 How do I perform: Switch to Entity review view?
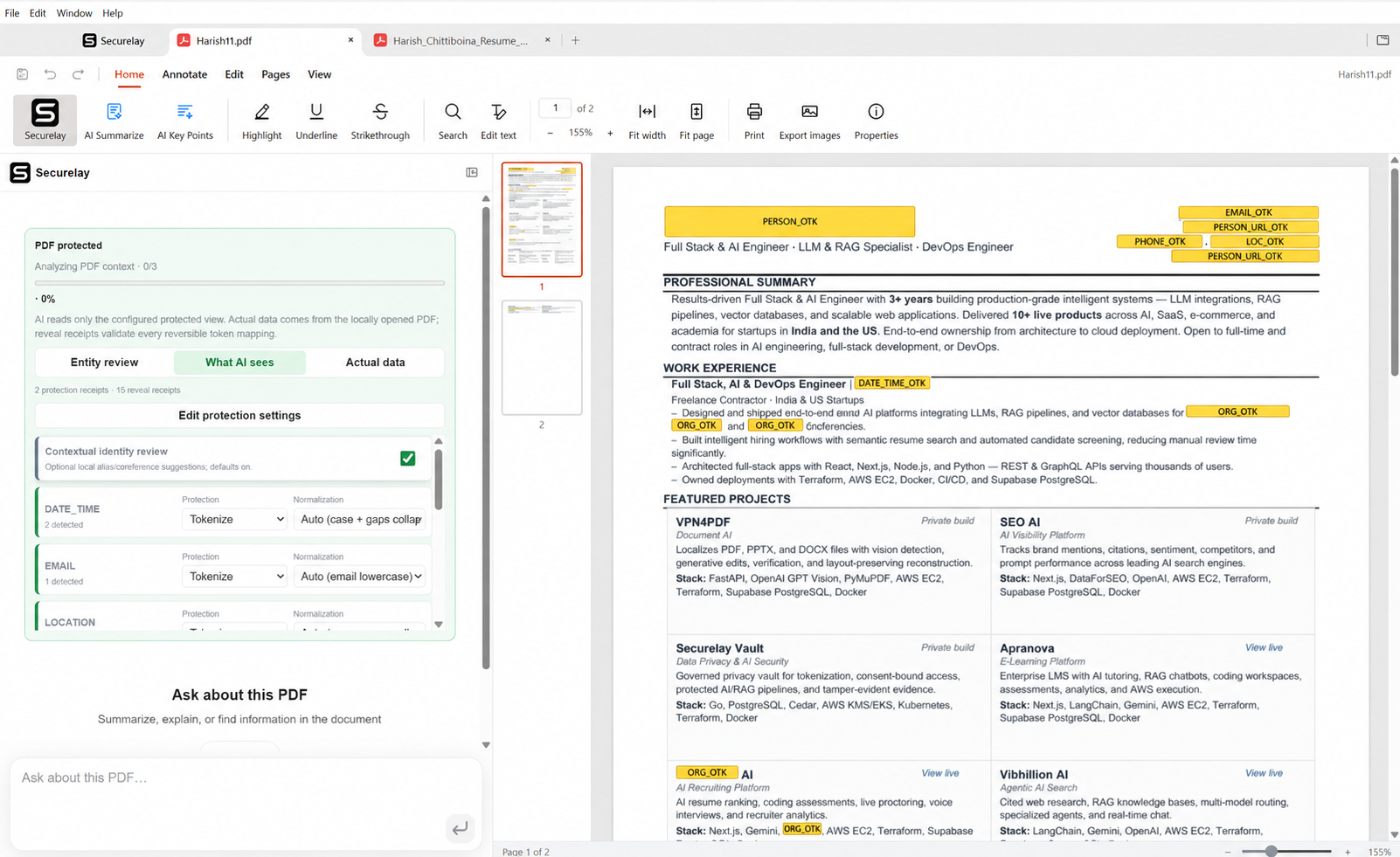(104, 363)
